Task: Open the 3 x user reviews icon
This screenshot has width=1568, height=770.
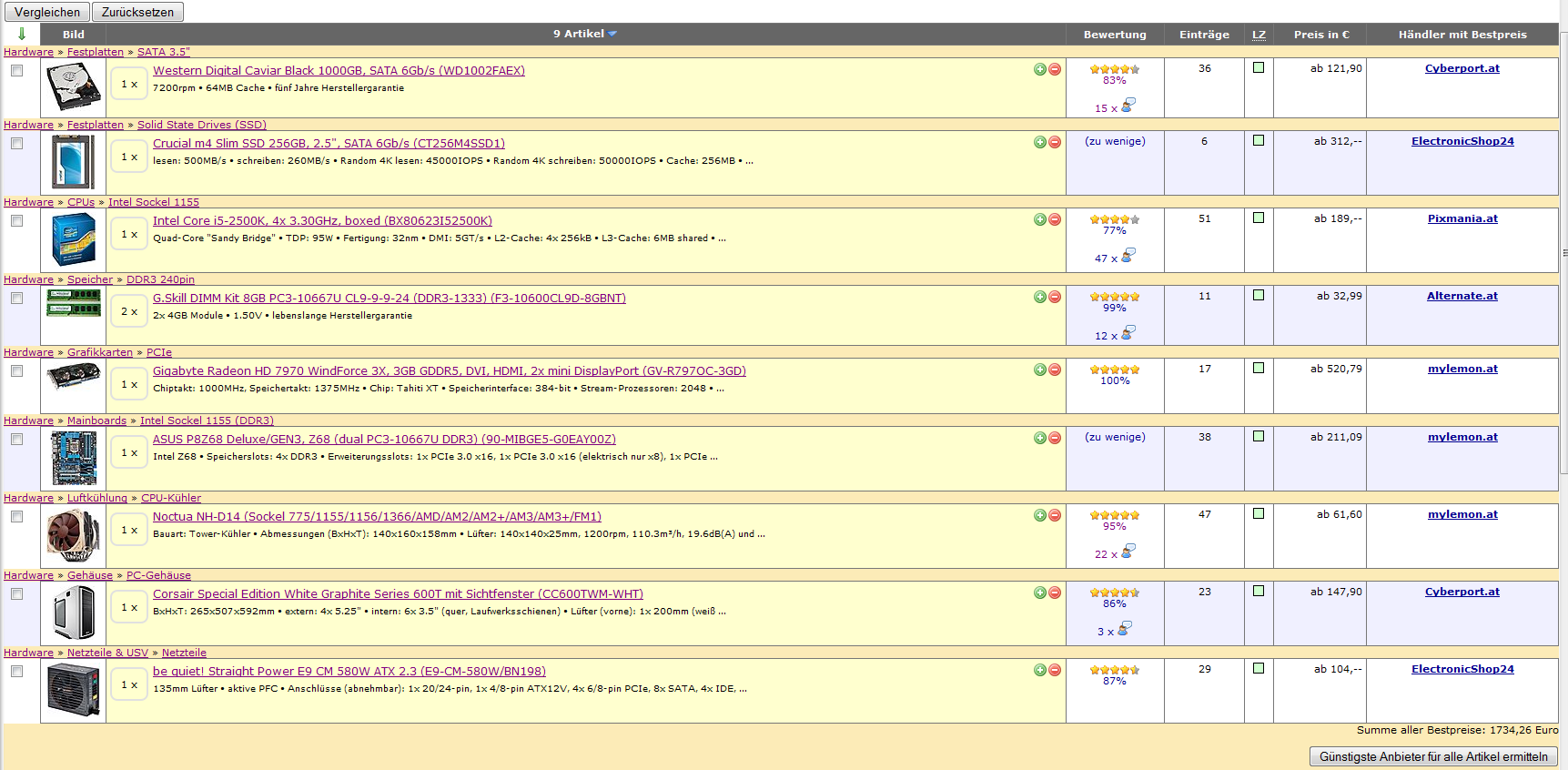Action: point(1125,629)
